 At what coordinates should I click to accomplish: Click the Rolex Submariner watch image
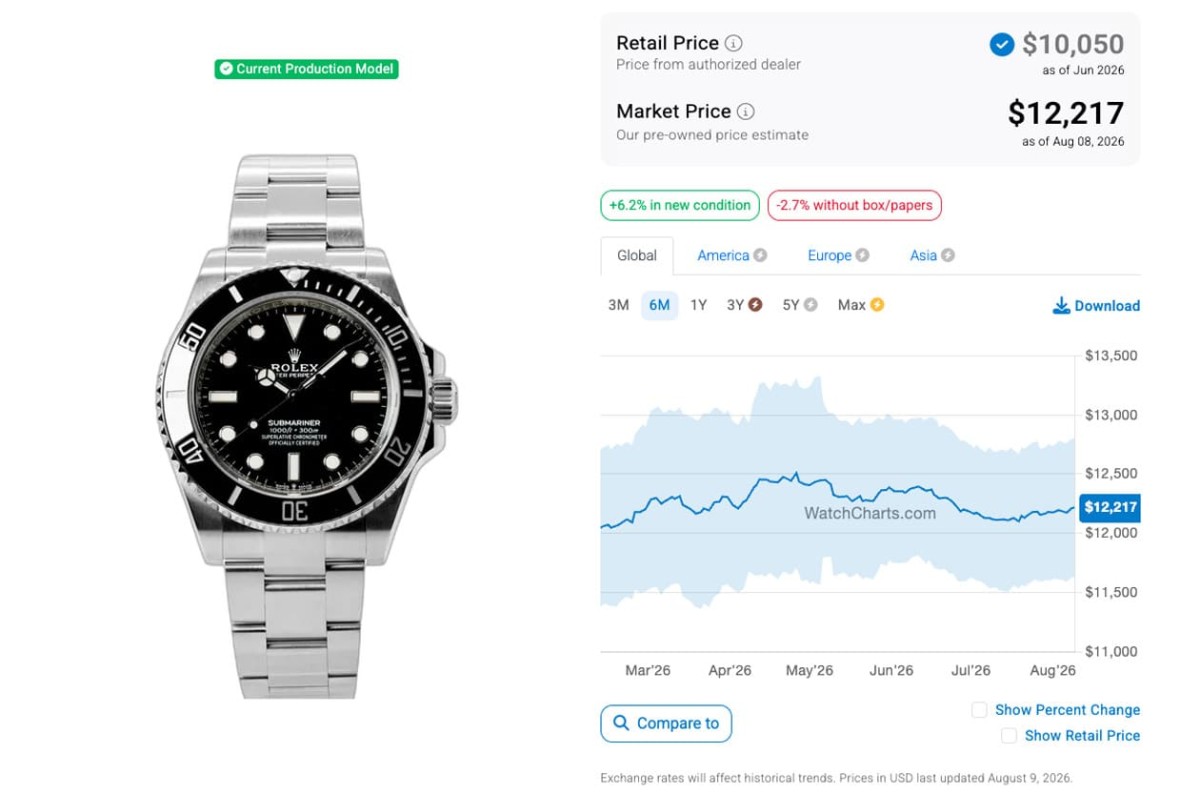(x=307, y=426)
